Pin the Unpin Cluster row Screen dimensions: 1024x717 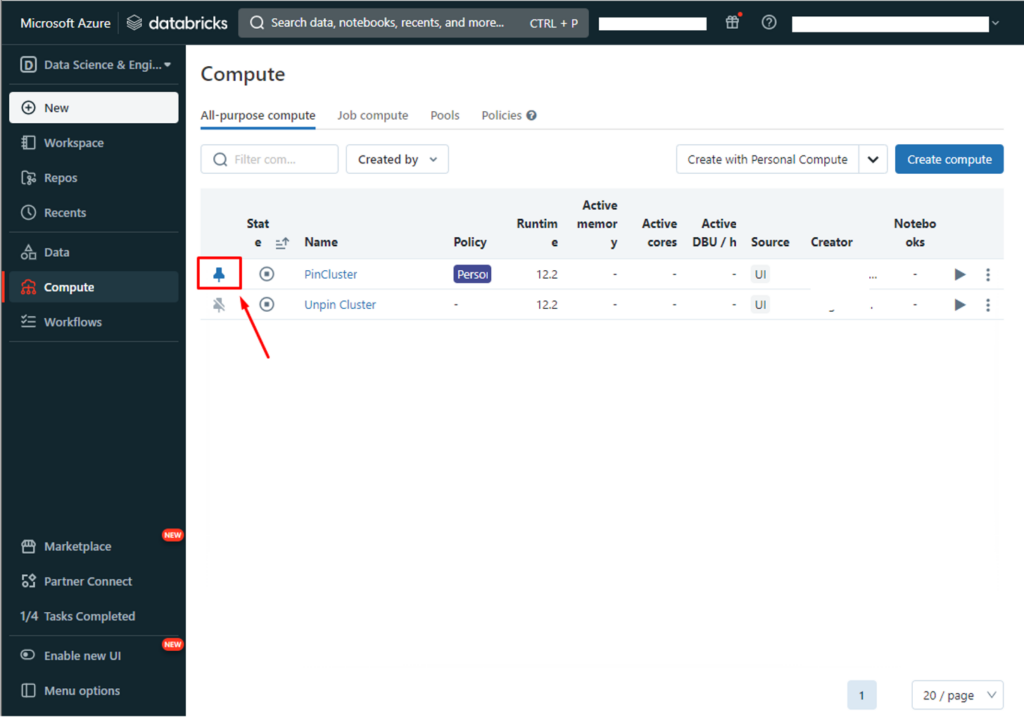pos(219,304)
